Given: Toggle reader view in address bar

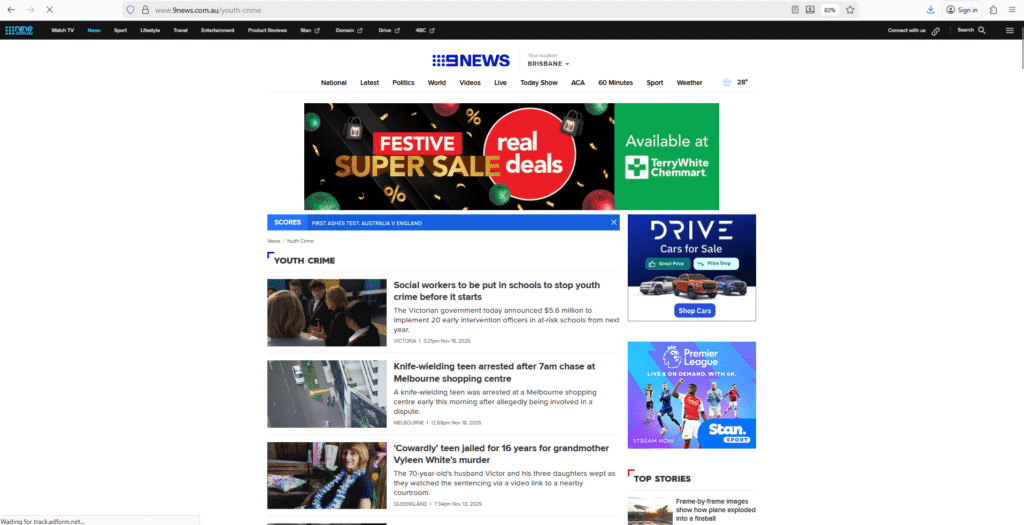Looking at the screenshot, I should point(796,10).
